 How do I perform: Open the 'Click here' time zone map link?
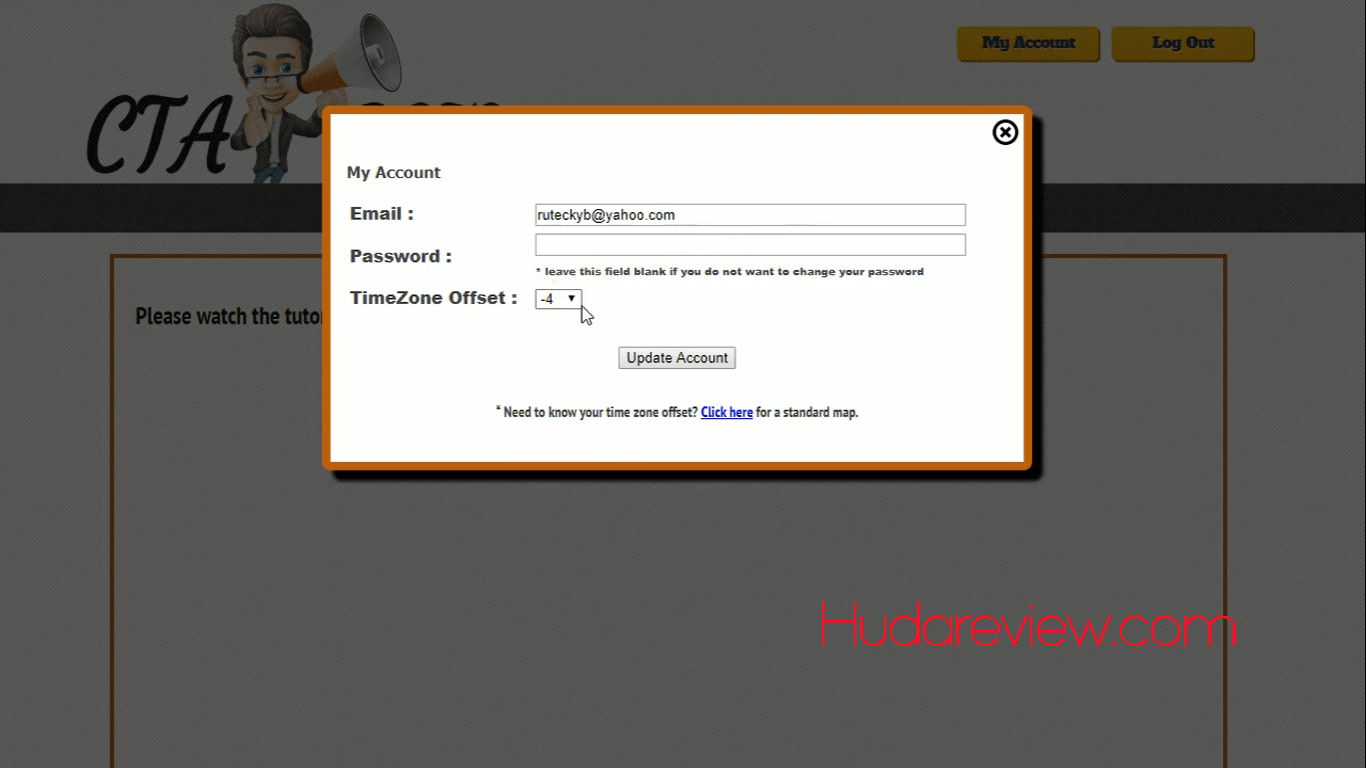coord(727,412)
